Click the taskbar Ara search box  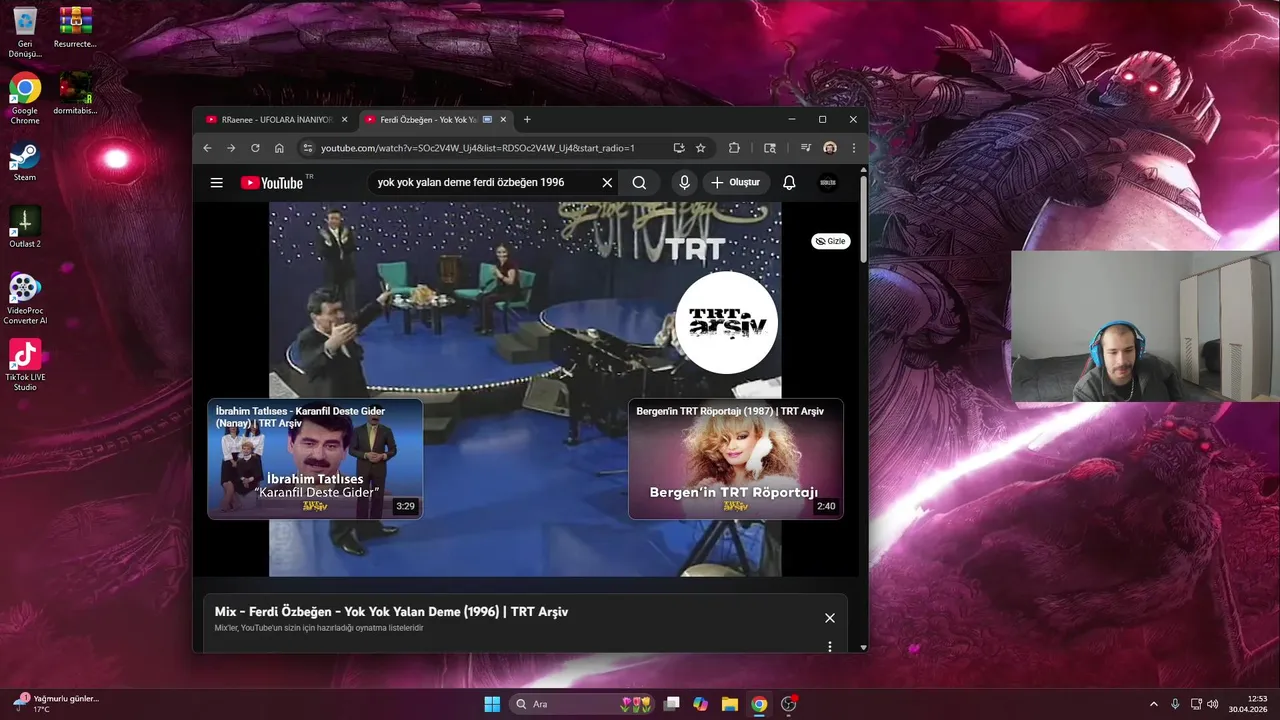(581, 704)
